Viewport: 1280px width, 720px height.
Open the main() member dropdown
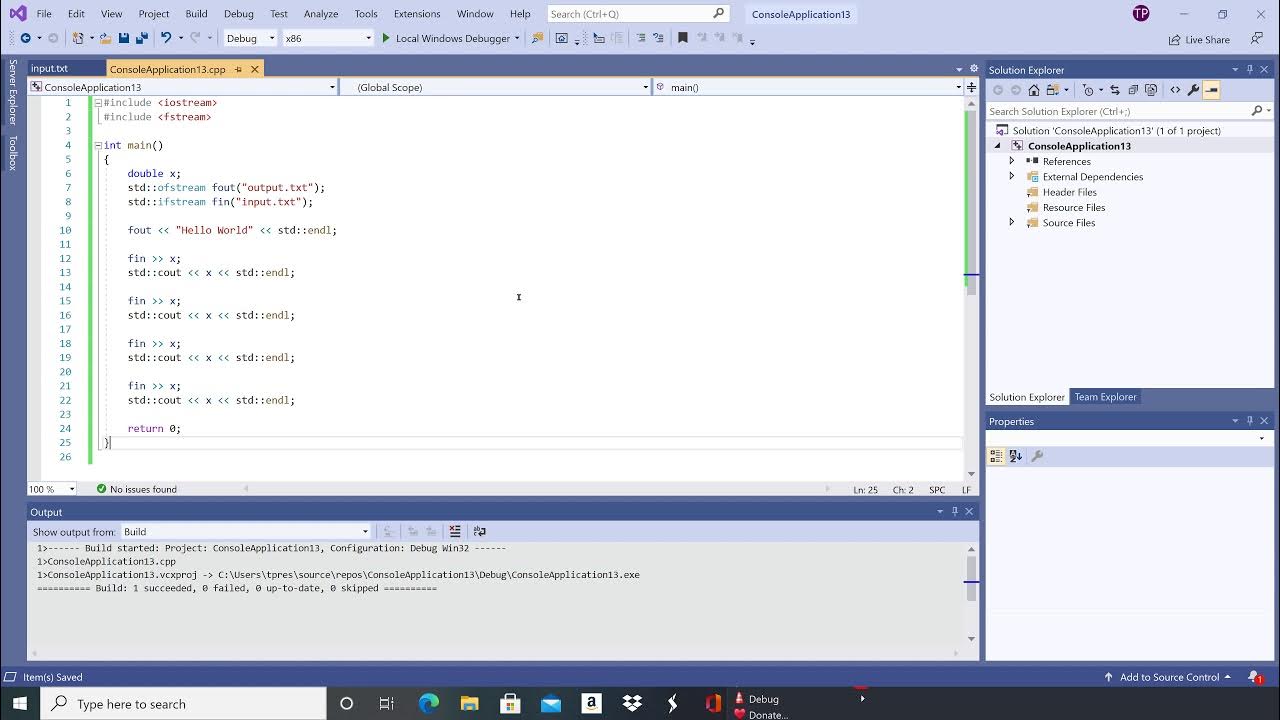[x=808, y=87]
